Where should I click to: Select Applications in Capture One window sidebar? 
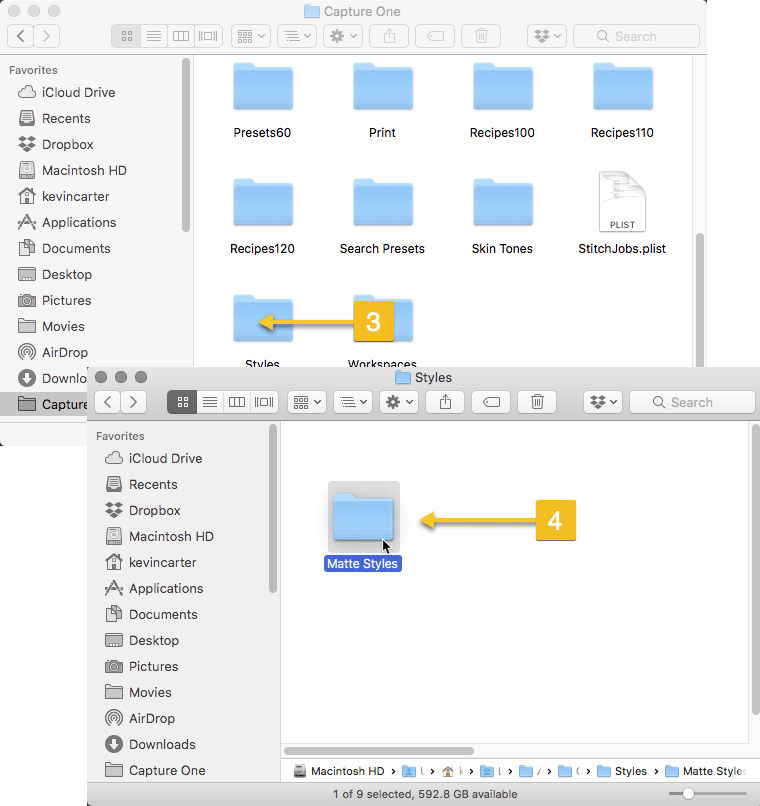(x=79, y=222)
